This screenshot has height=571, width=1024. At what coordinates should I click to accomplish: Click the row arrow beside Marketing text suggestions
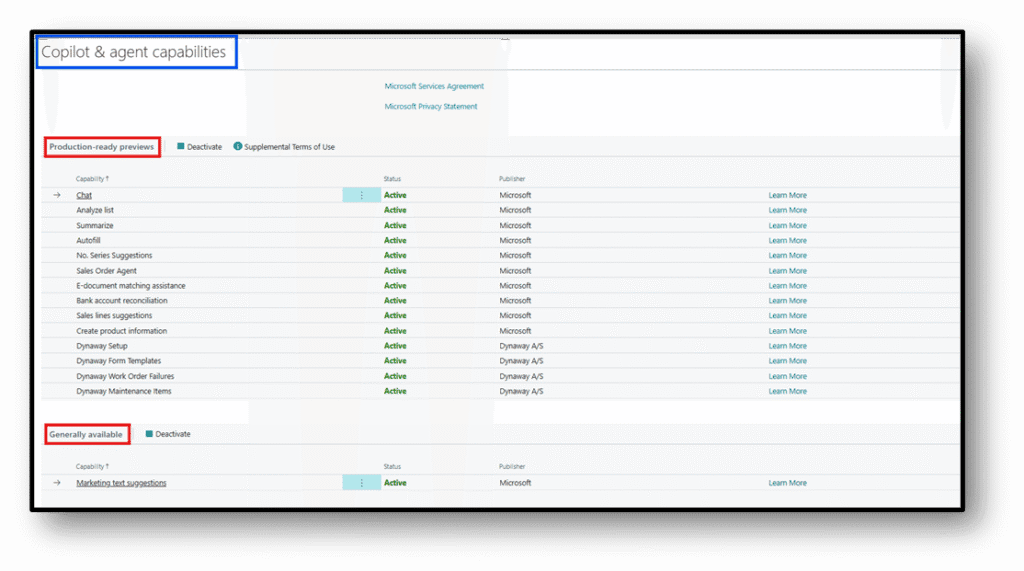(57, 483)
